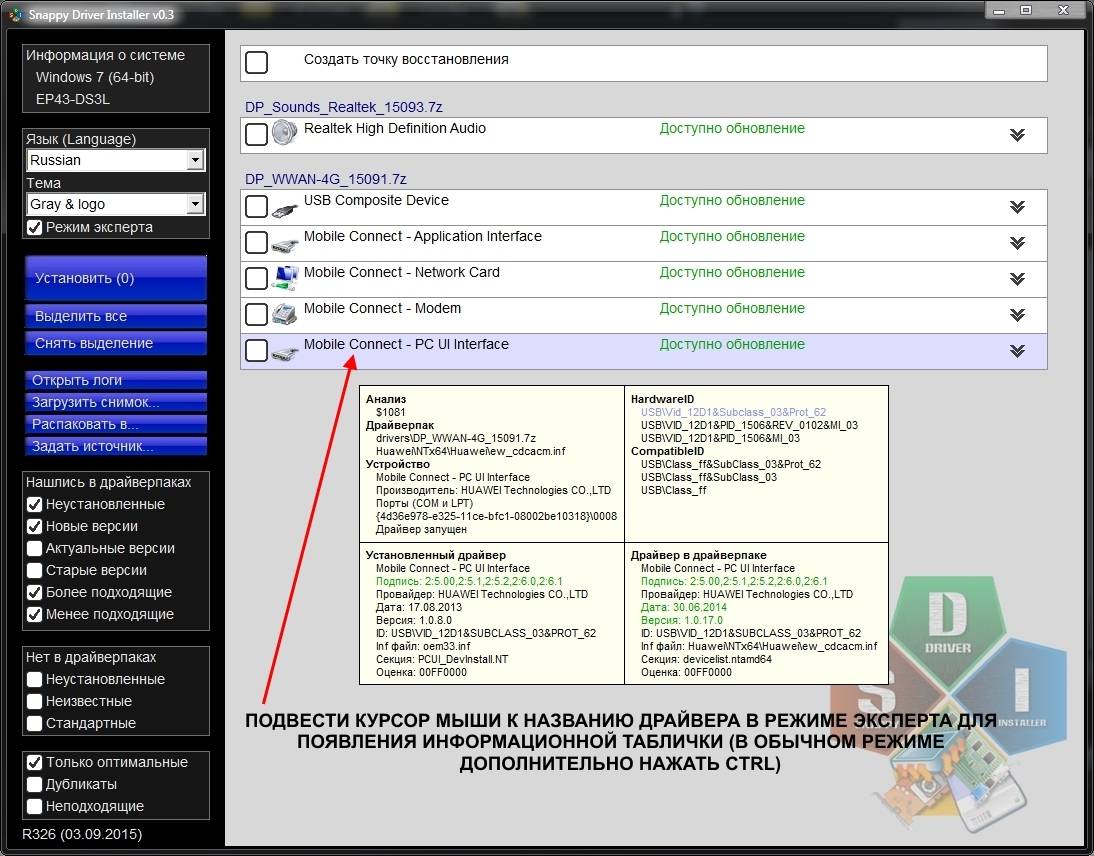Tick the Создать точку восстановления checkbox
Screen dimensions: 1094x856
(x=256, y=62)
